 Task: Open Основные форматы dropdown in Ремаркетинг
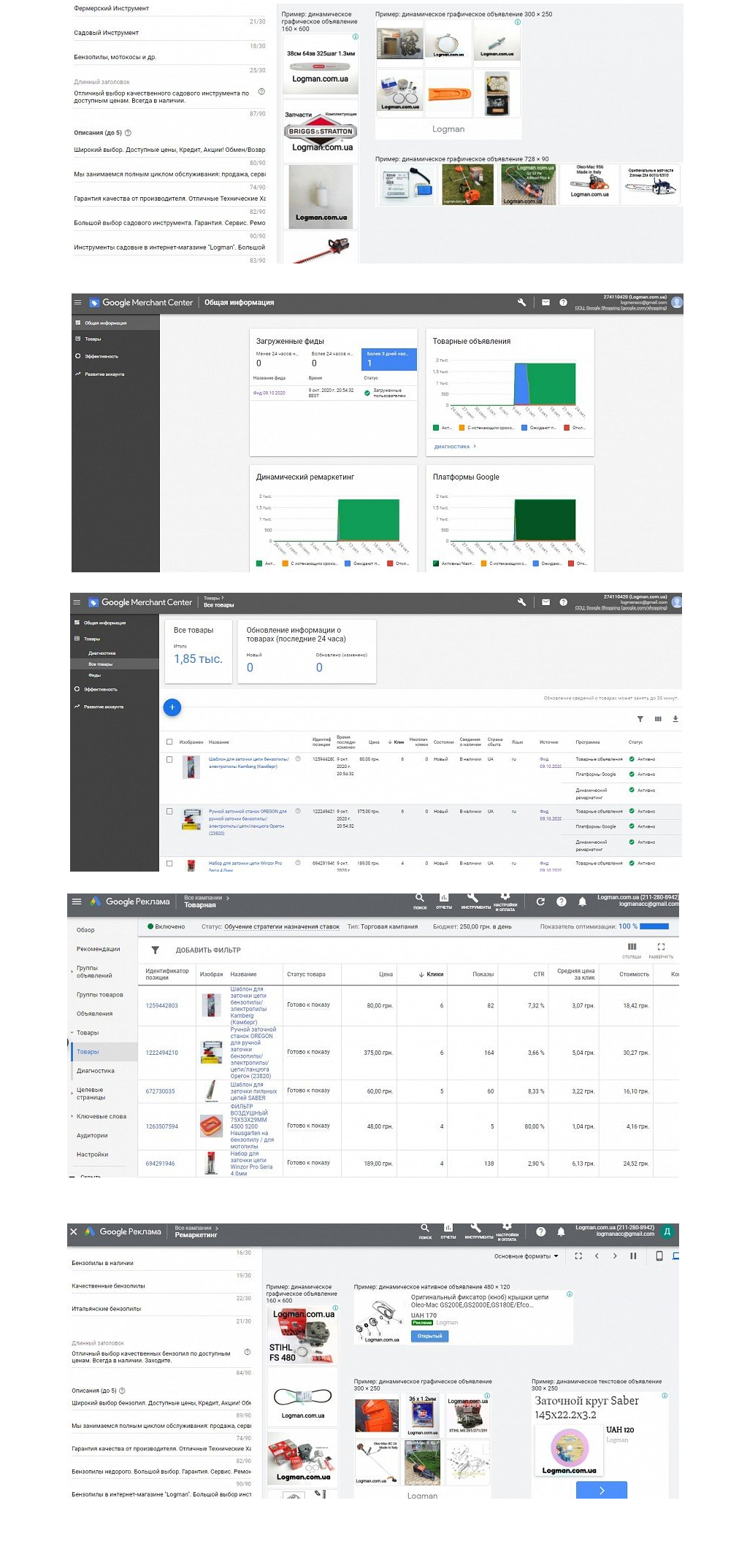[527, 1256]
